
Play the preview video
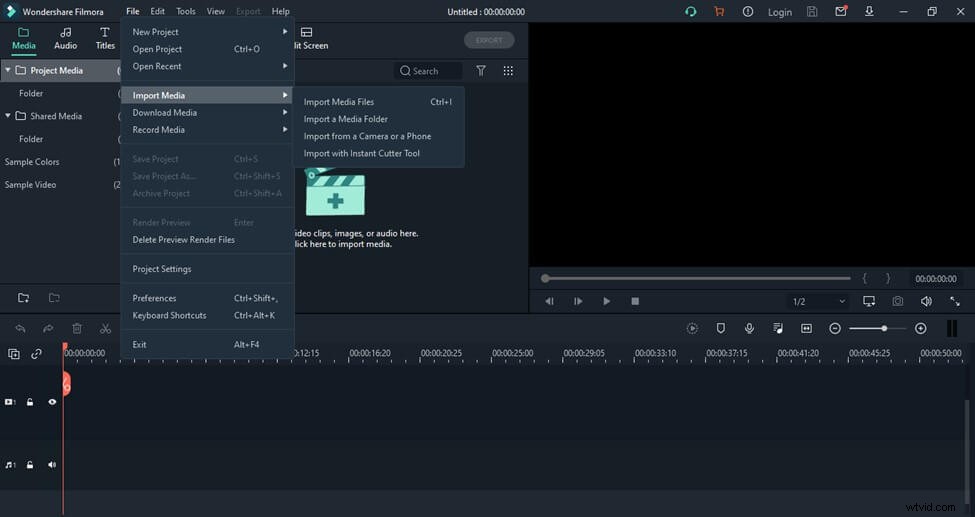(606, 301)
